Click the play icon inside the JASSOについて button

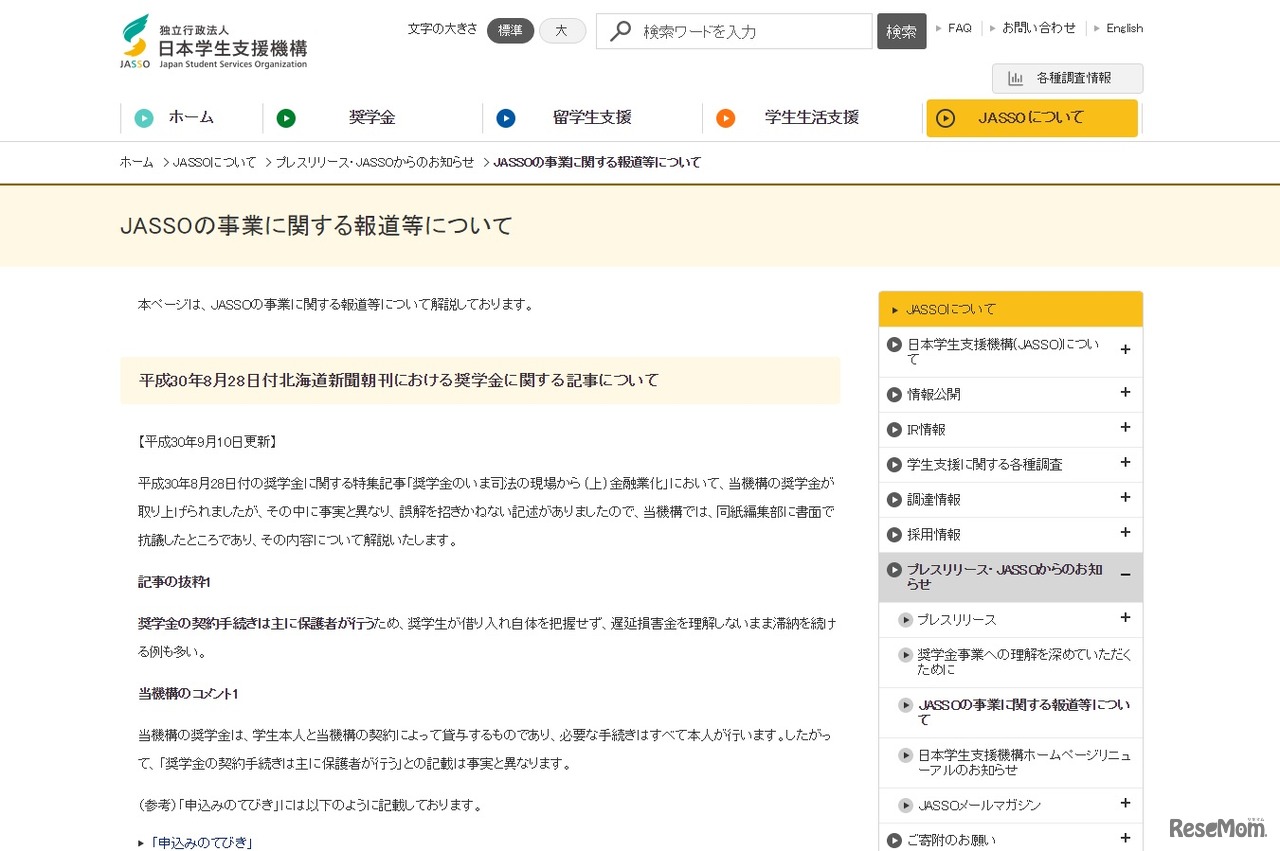(x=946, y=118)
